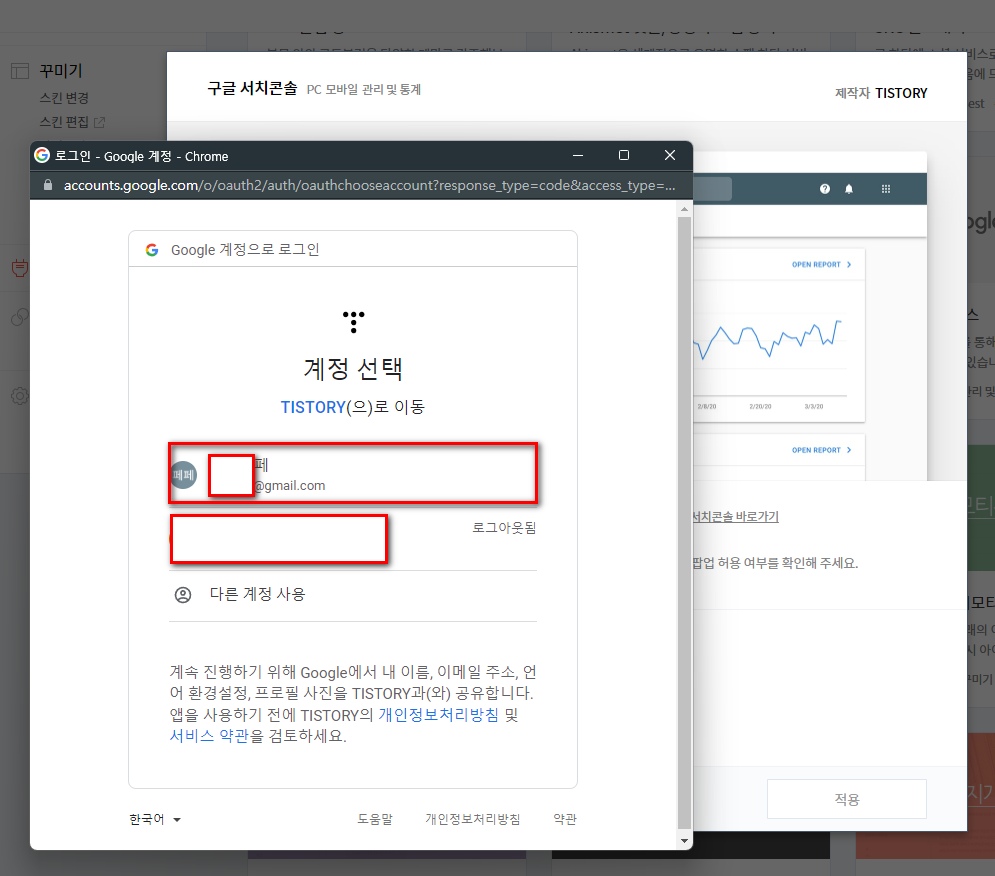The width and height of the screenshot is (995, 876).
Task: Click the red plugin icon in the sidebar
Action: point(20,268)
